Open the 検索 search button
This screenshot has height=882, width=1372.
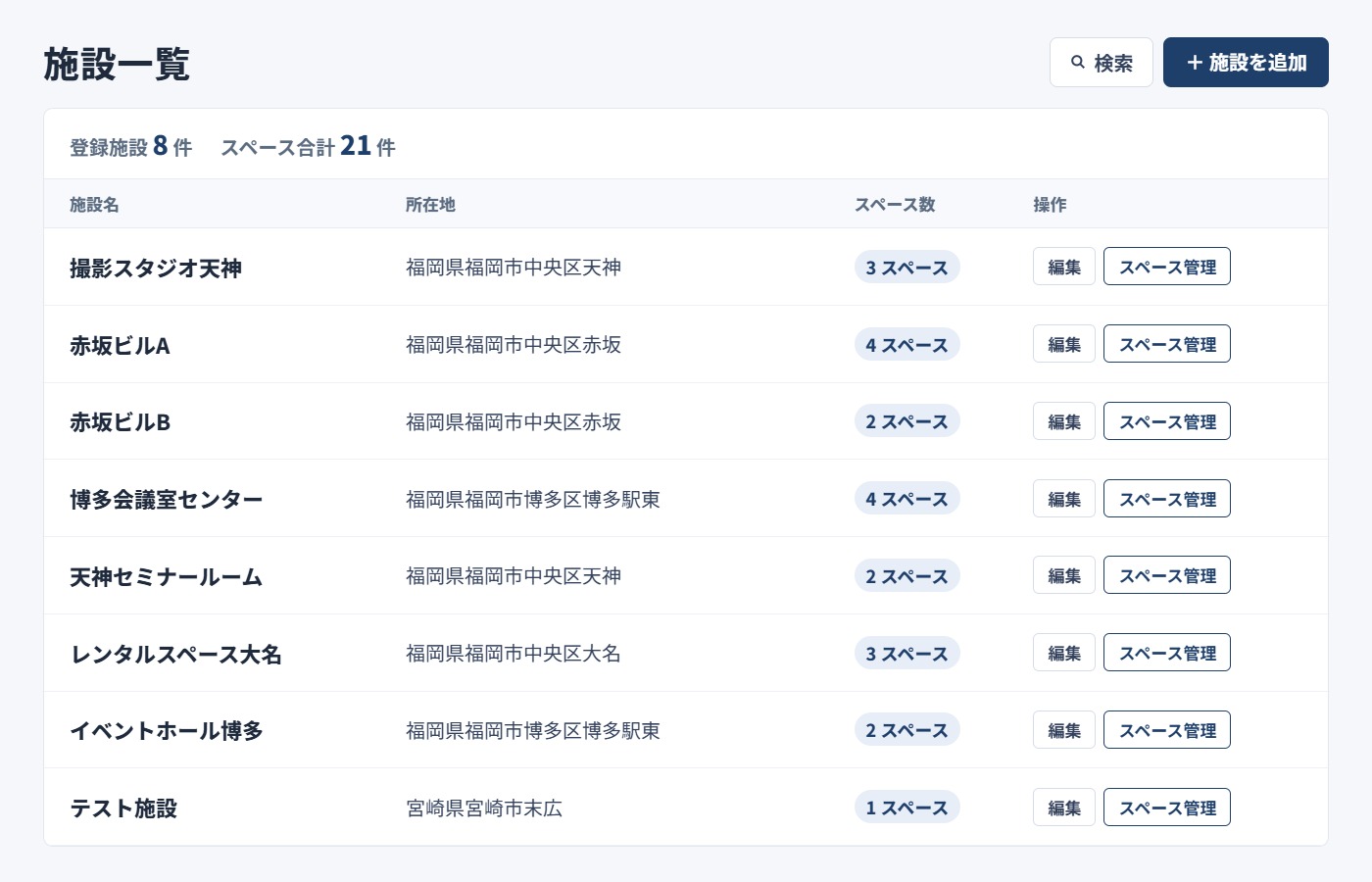pos(1102,63)
